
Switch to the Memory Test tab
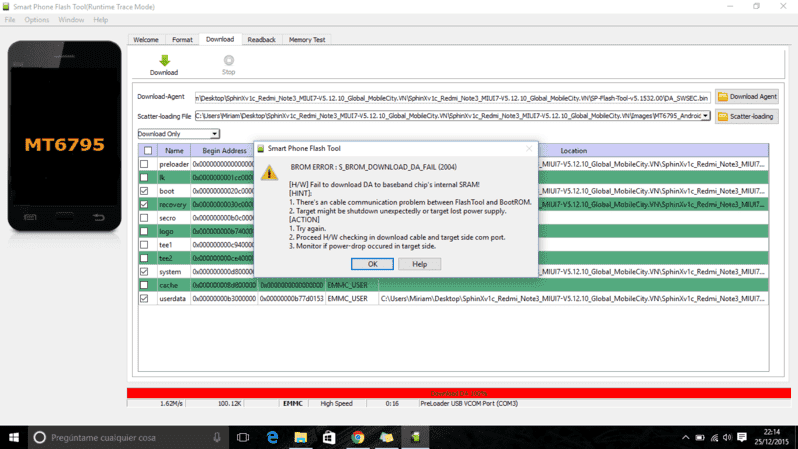pos(307,40)
